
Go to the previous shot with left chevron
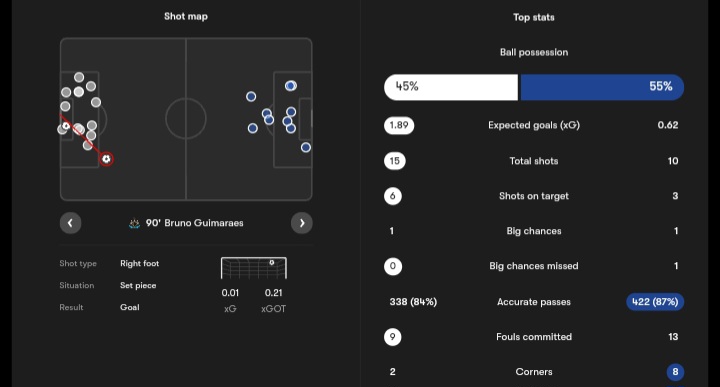point(70,223)
